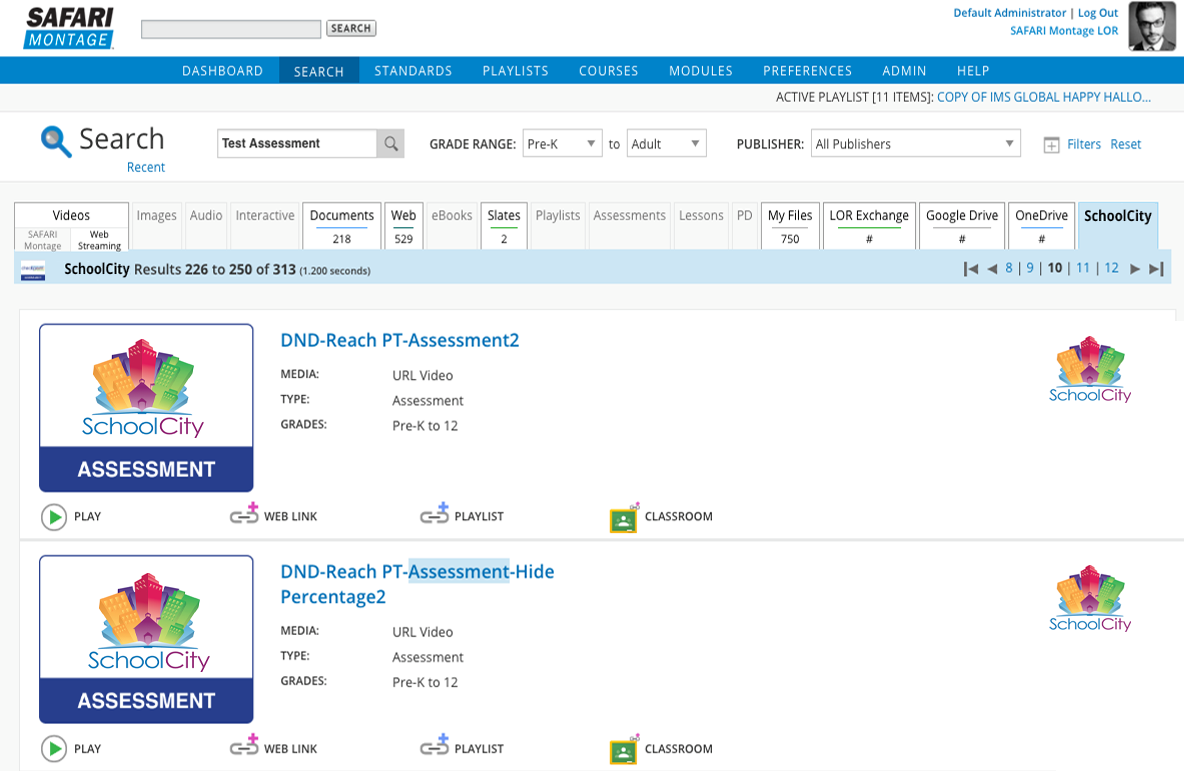Jump to last results page icon

[x=1156, y=268]
